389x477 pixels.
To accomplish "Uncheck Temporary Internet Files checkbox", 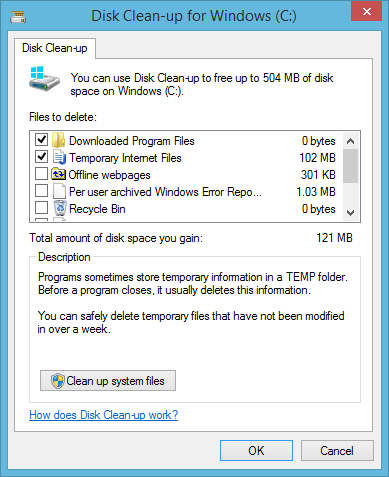I will [x=42, y=157].
